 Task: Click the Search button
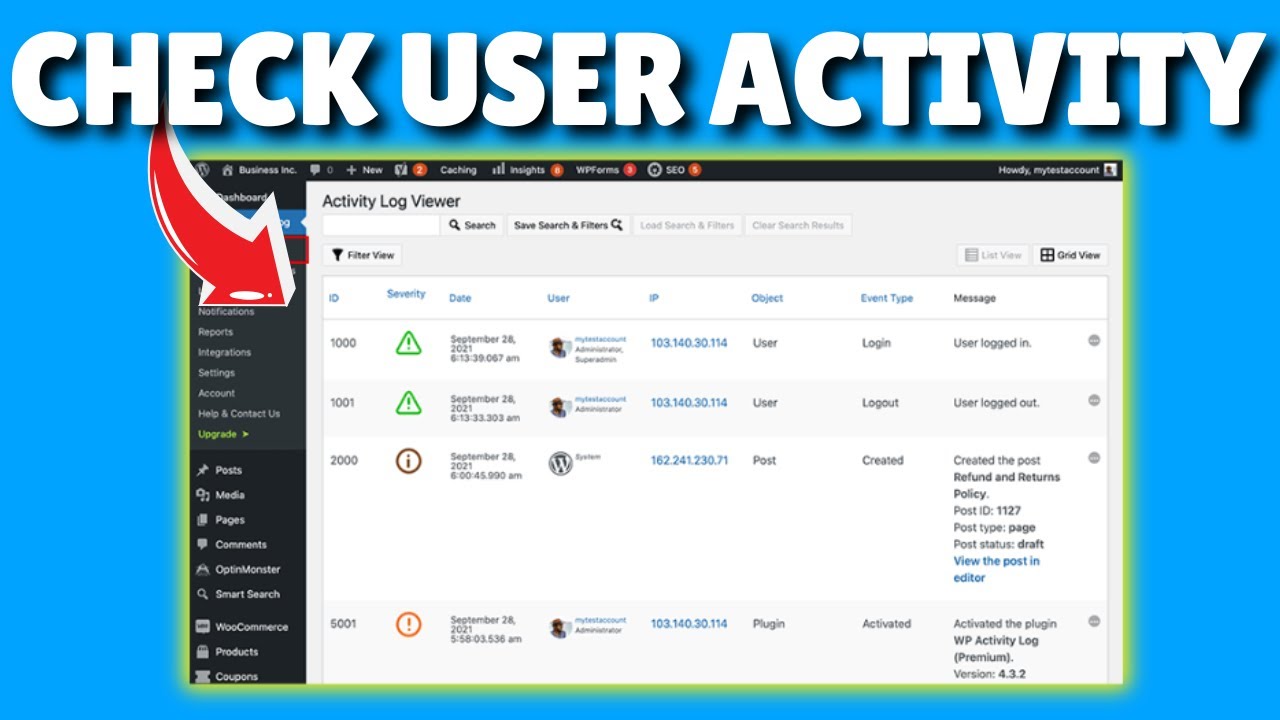(x=472, y=225)
